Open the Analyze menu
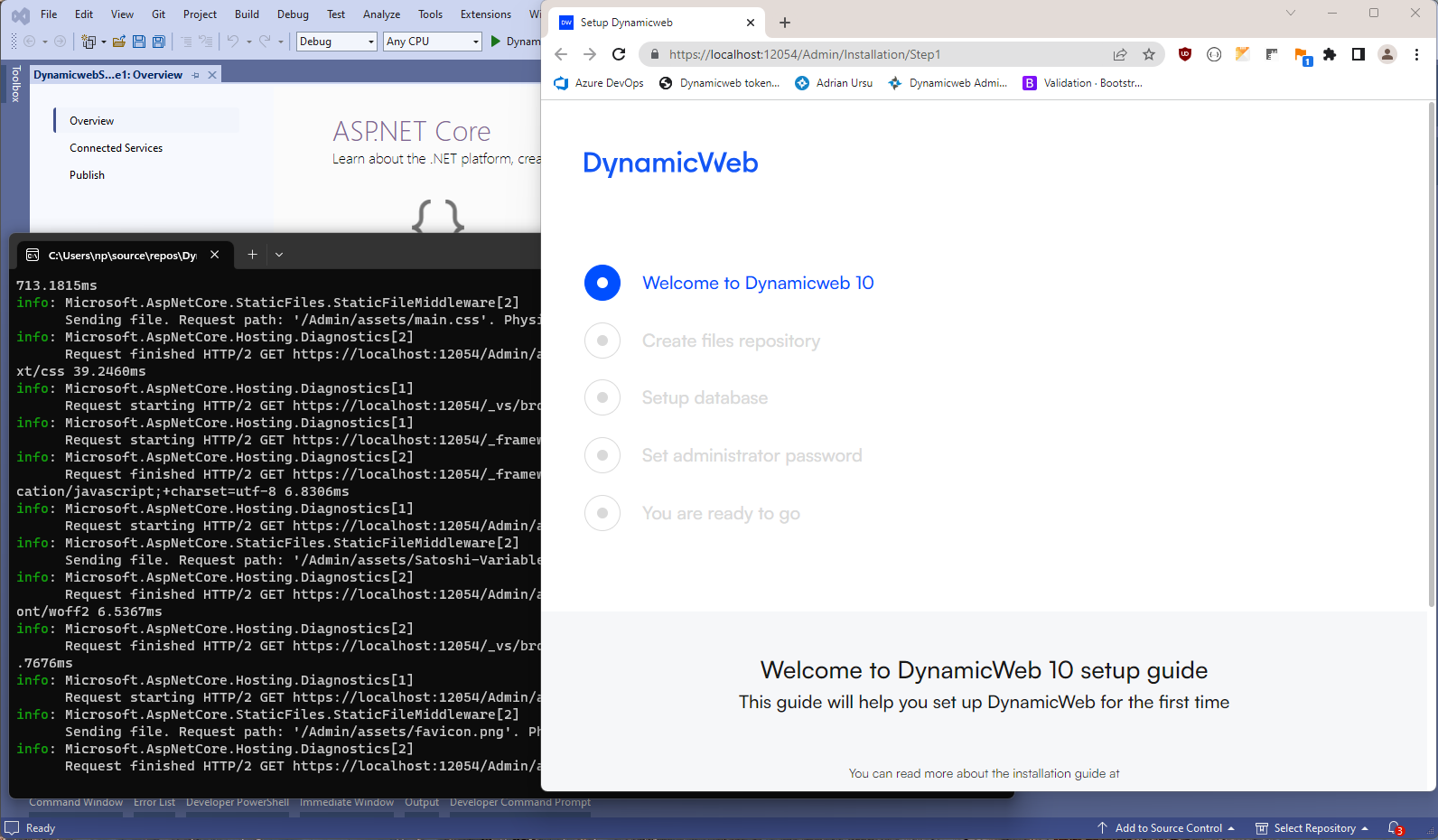This screenshot has width=1438, height=840. 381,14
